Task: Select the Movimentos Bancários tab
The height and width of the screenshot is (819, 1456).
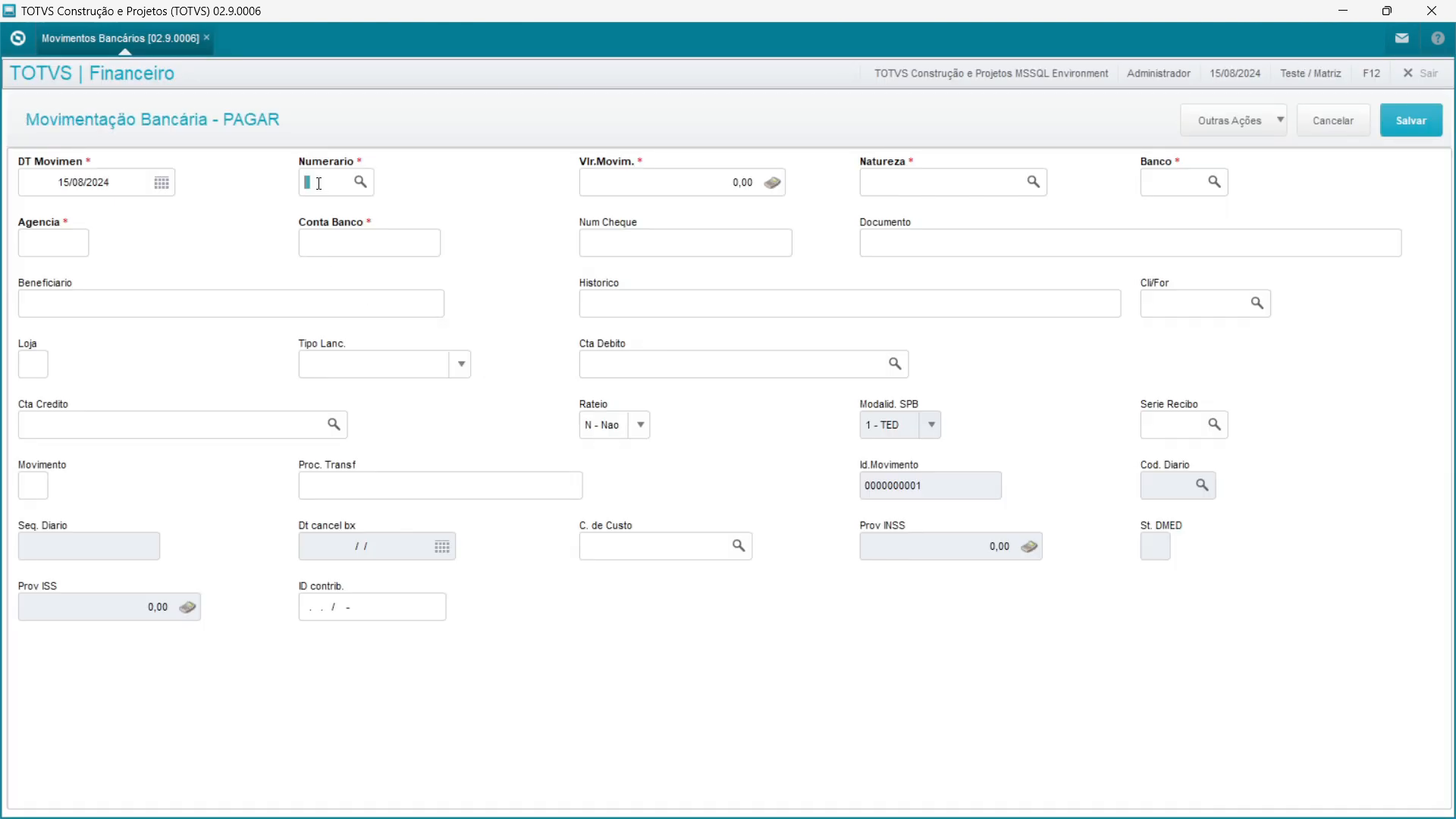Action: click(120, 38)
